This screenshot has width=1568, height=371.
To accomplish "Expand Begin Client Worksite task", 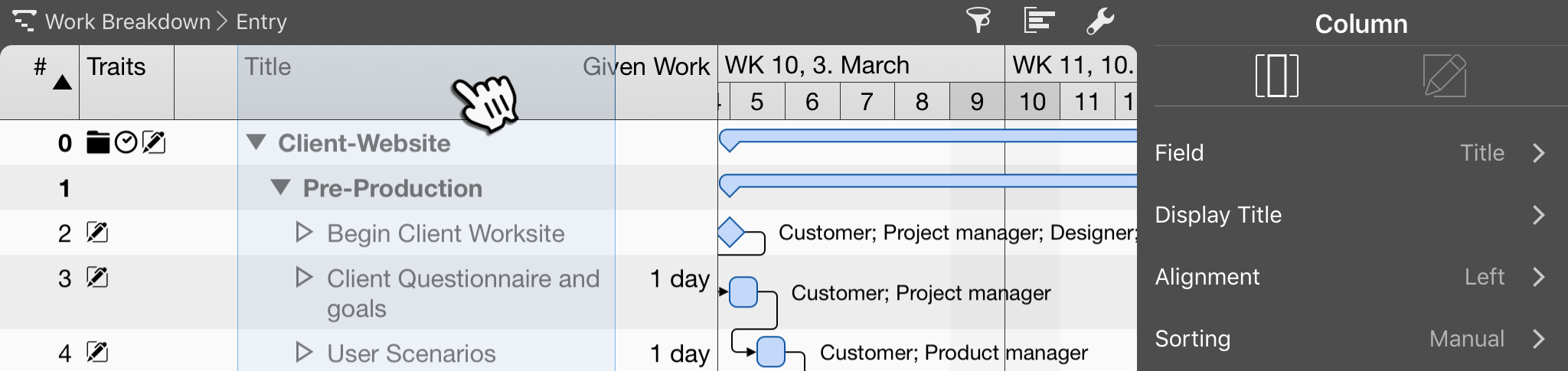I will click(x=304, y=233).
